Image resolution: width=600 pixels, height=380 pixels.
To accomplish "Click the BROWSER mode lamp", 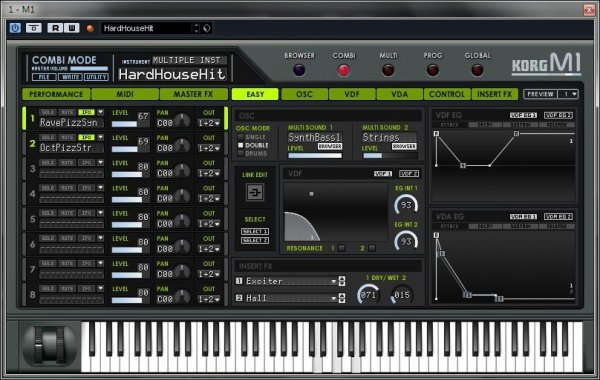I will (x=299, y=70).
